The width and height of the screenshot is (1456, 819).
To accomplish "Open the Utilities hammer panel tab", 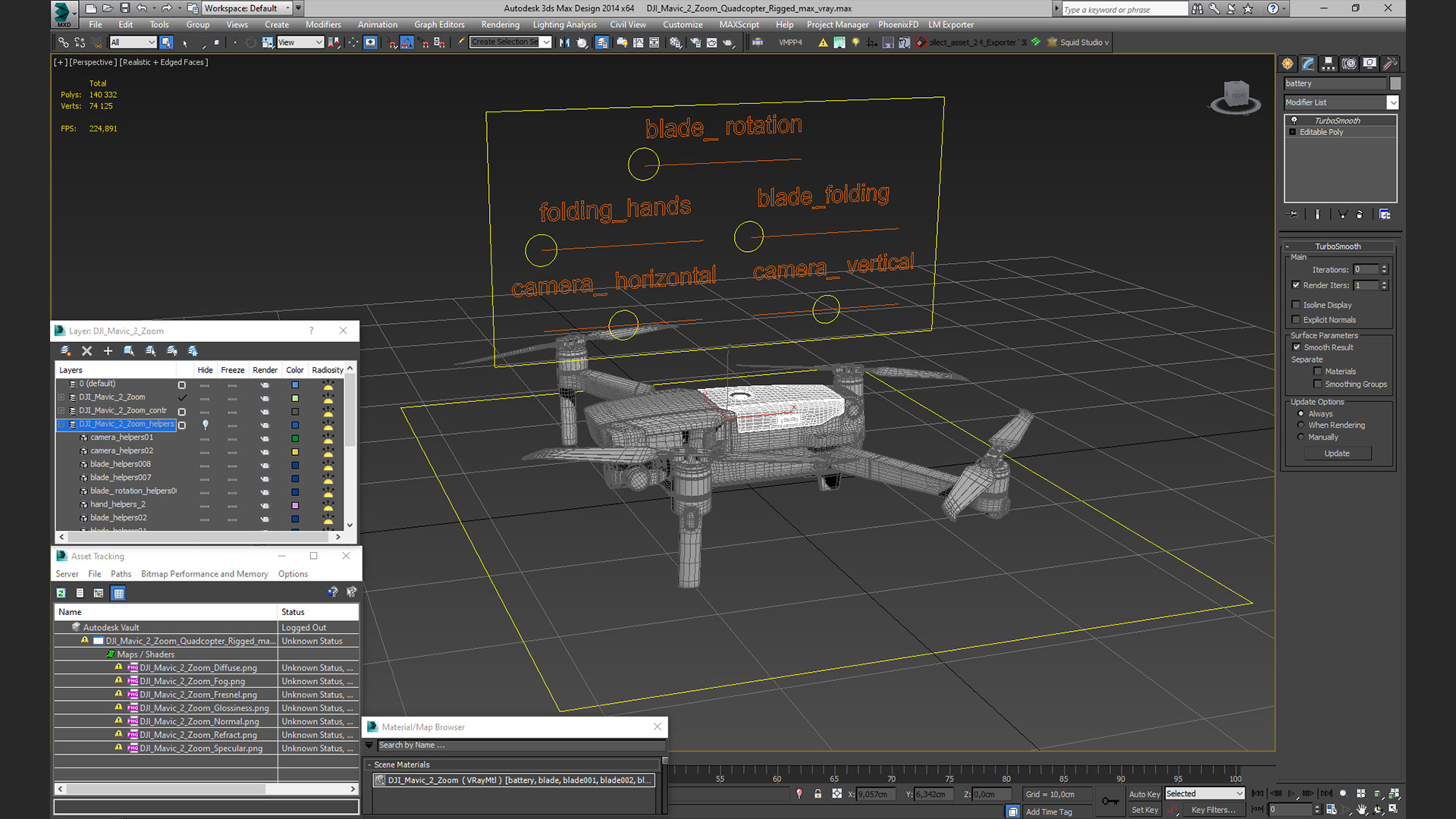I will click(x=1390, y=64).
